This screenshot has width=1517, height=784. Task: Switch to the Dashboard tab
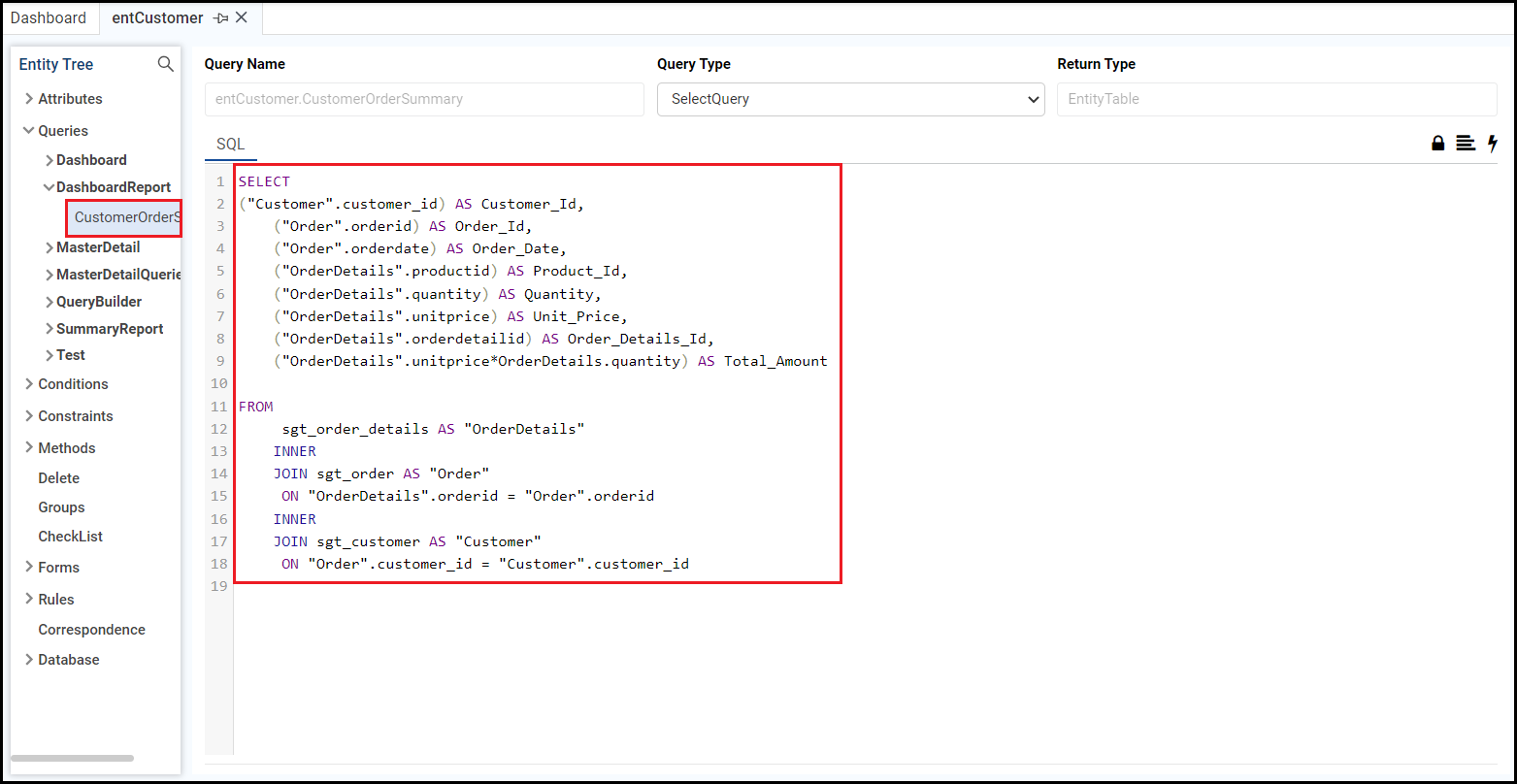tap(49, 17)
